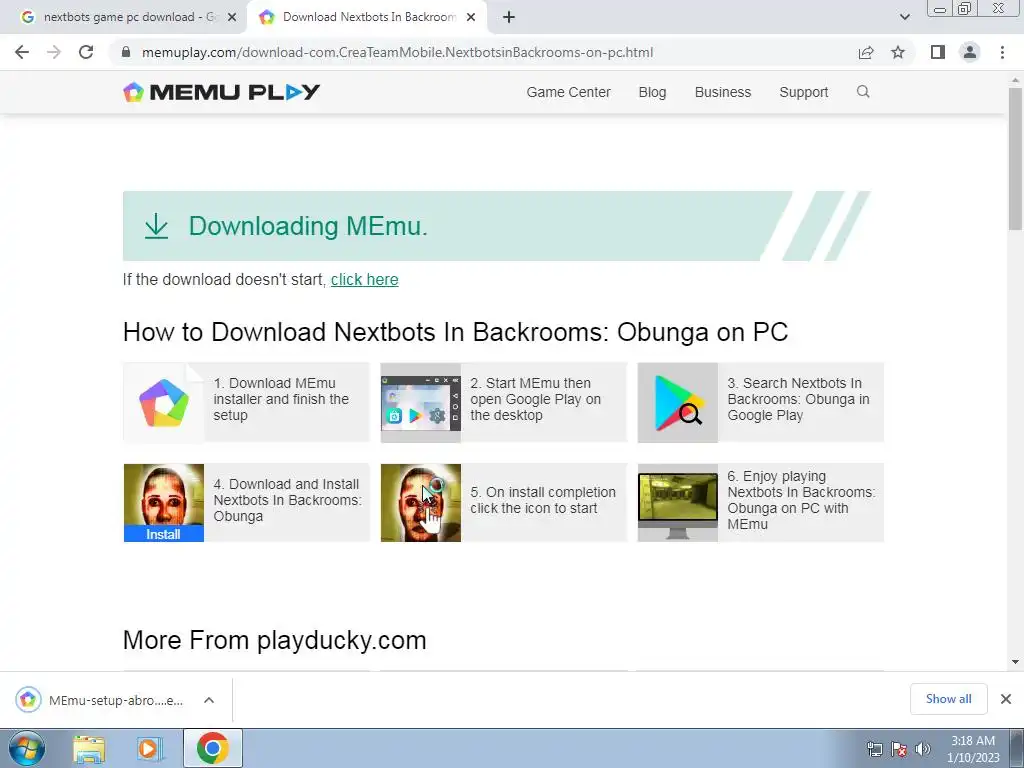Bookmark this page with the star icon
Screen dimensions: 1024x768
[x=898, y=52]
